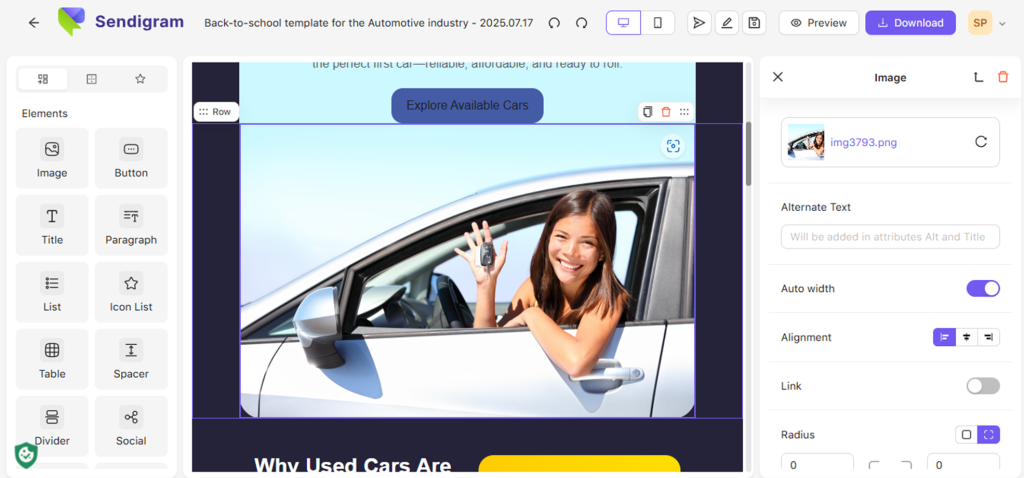
Task: Switch to mobile view
Action: pyautogui.click(x=658, y=23)
